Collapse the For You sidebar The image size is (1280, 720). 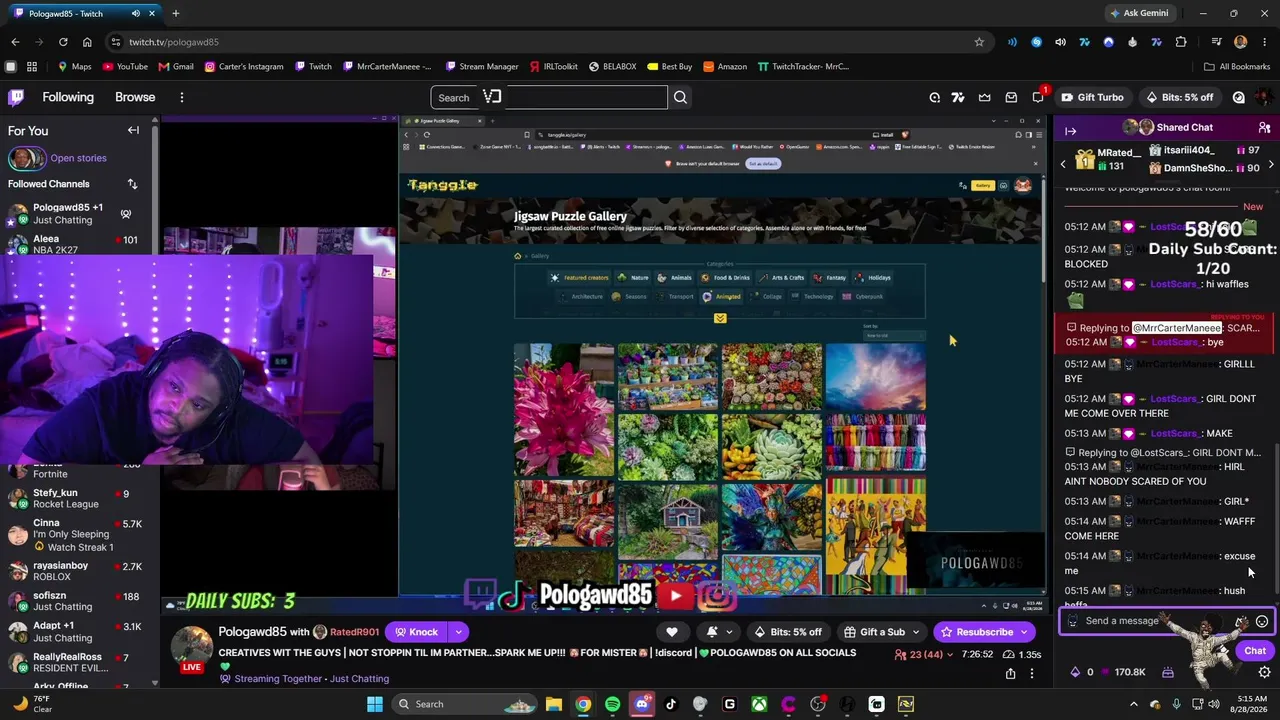[x=133, y=130]
